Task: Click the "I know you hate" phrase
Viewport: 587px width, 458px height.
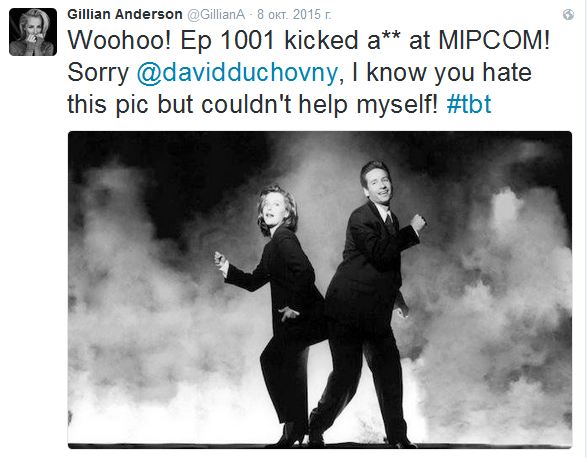Action: tap(442, 73)
